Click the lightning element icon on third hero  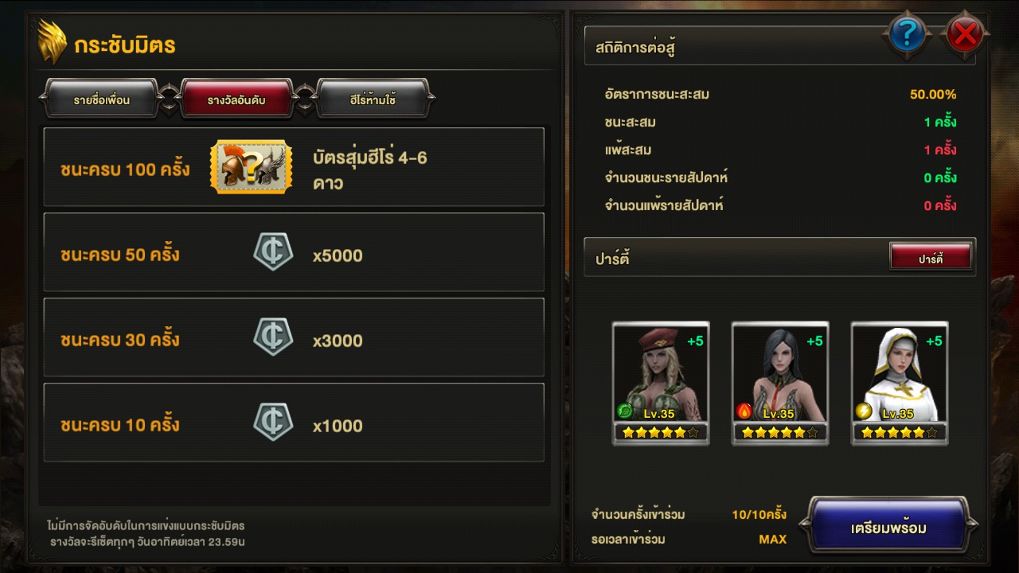864,411
